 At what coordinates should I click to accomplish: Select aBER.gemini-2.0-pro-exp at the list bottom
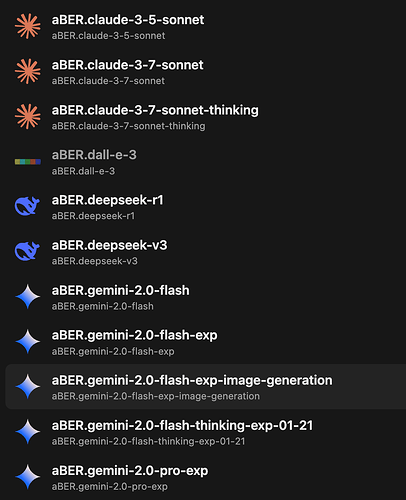pos(206,477)
